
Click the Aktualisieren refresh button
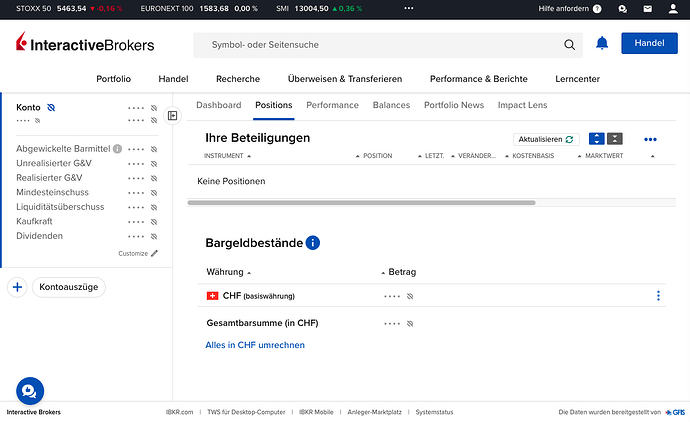[546, 140]
